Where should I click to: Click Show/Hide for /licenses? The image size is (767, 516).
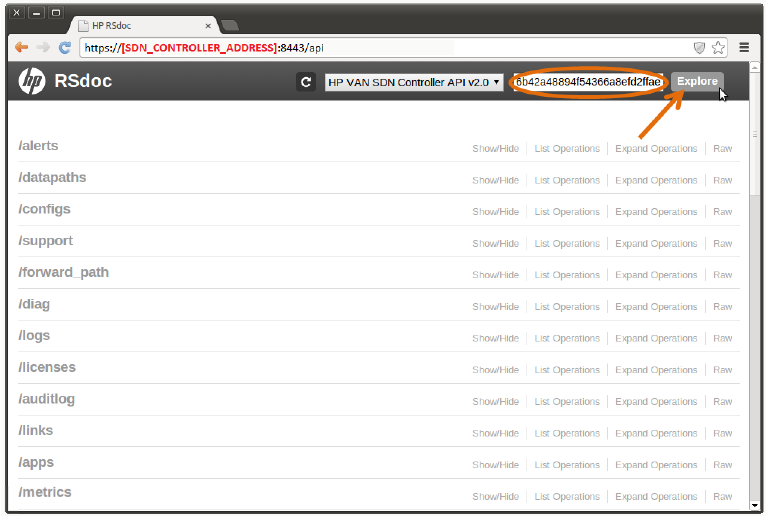pyautogui.click(x=496, y=370)
